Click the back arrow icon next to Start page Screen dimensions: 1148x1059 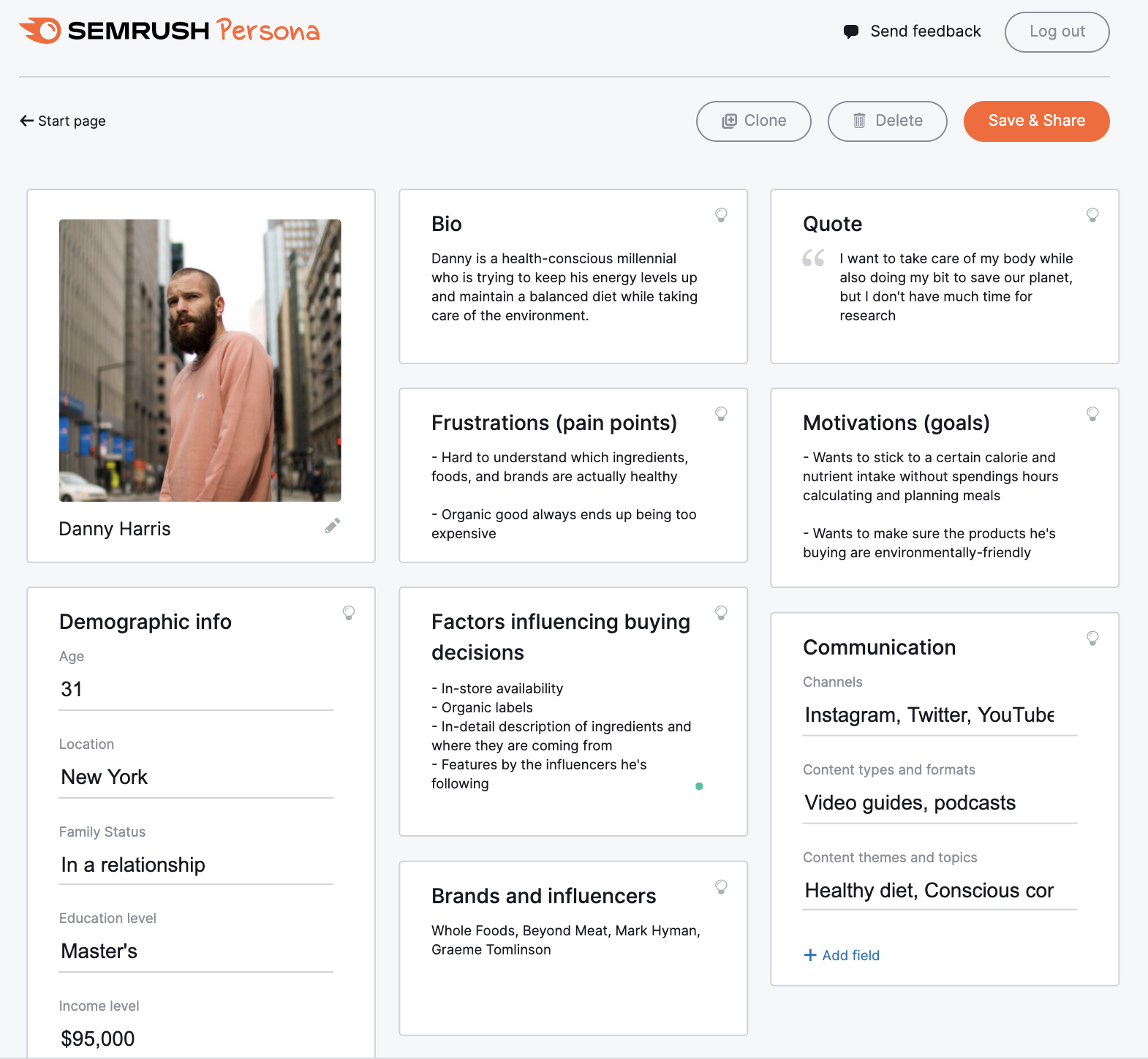point(27,121)
